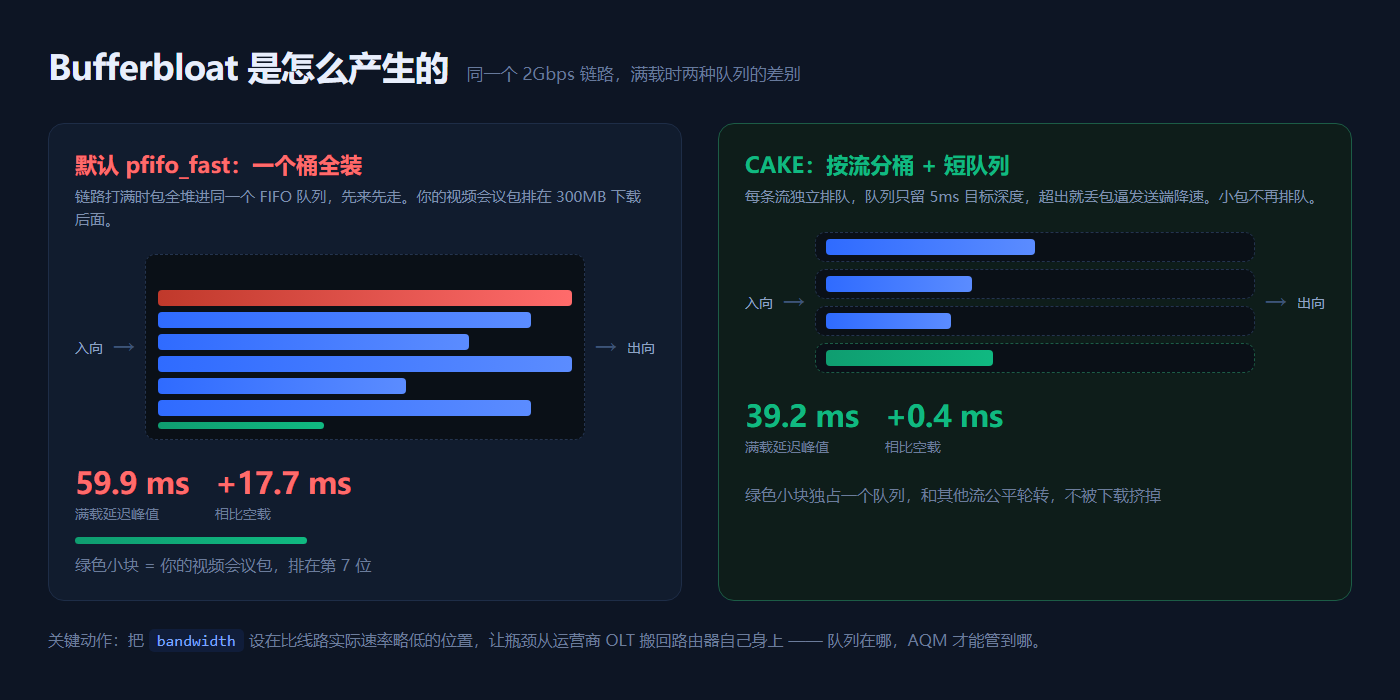
Task: Click the "出向" label in CAKE card
Action: pyautogui.click(x=1311, y=303)
